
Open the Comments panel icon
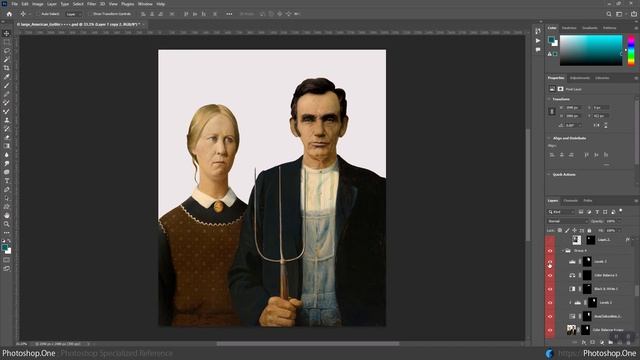tap(538, 50)
